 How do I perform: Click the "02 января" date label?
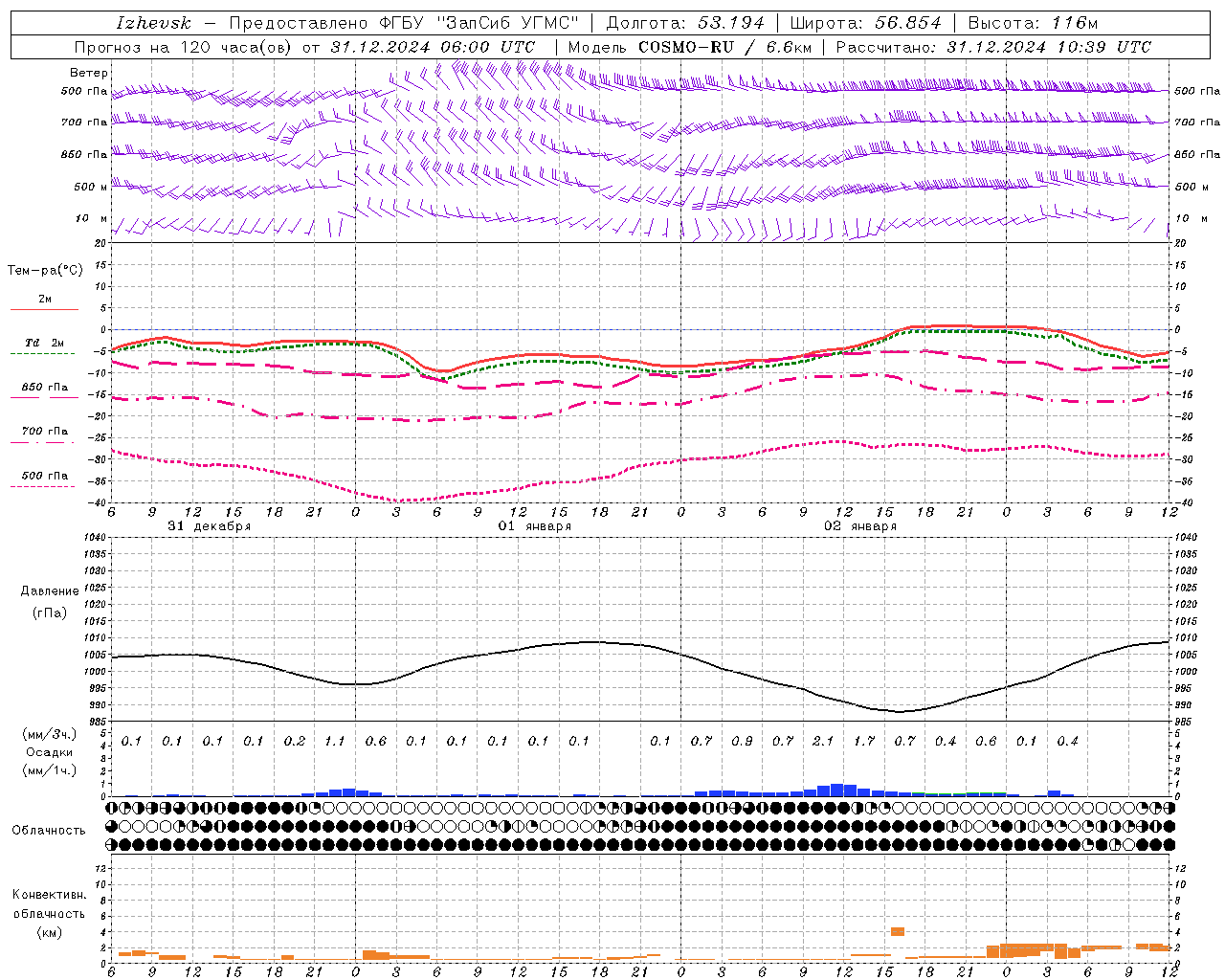pyautogui.click(x=860, y=526)
